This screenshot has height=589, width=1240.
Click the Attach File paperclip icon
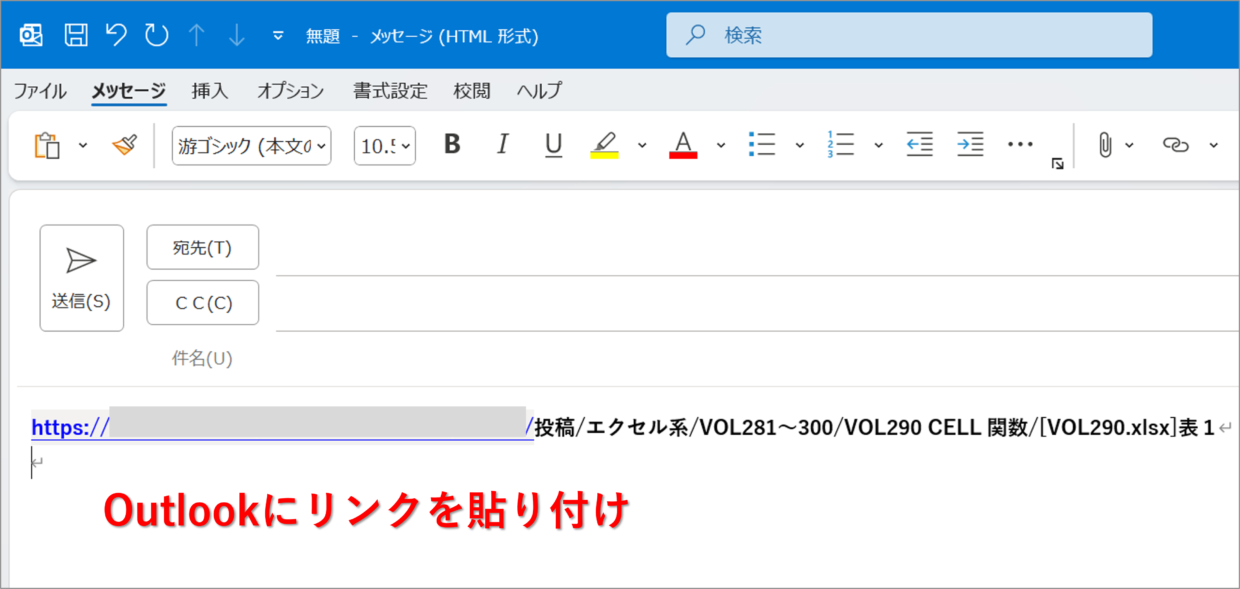pos(1104,145)
